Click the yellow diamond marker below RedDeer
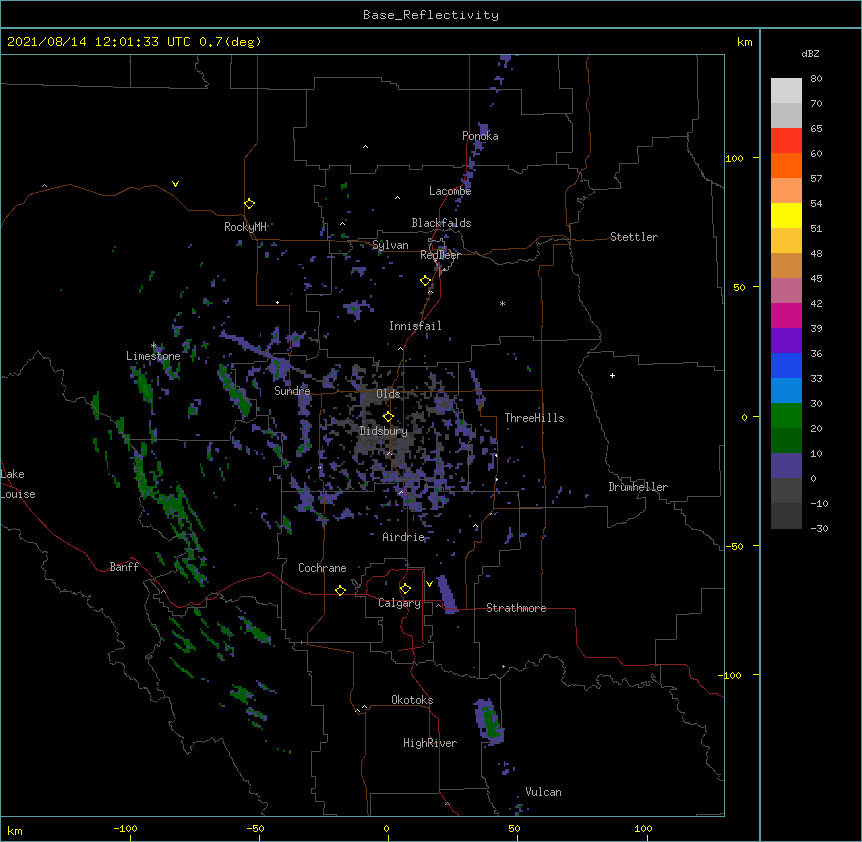This screenshot has width=862, height=842. tap(426, 281)
